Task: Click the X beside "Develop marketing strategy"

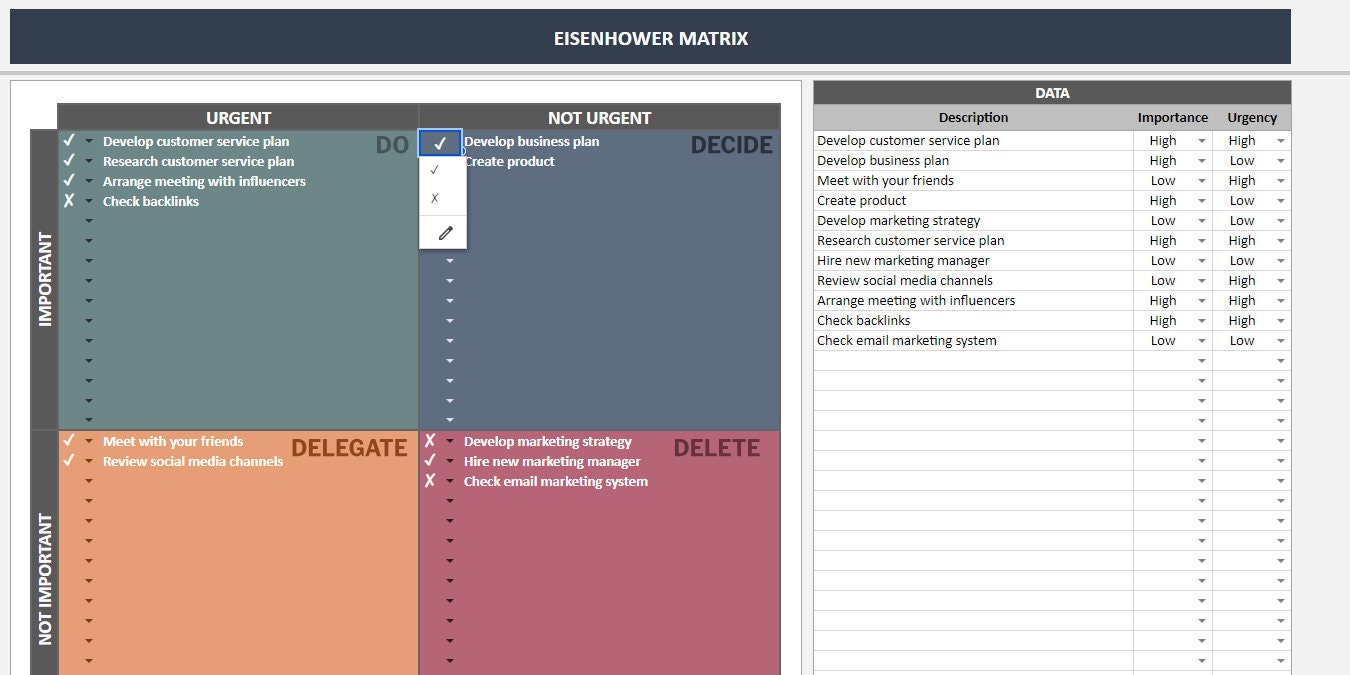Action: (430, 441)
